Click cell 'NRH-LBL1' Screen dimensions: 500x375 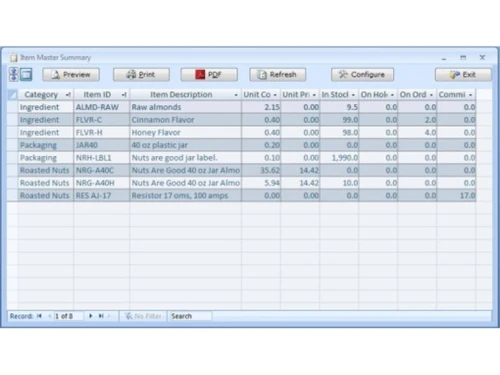[x=101, y=158]
